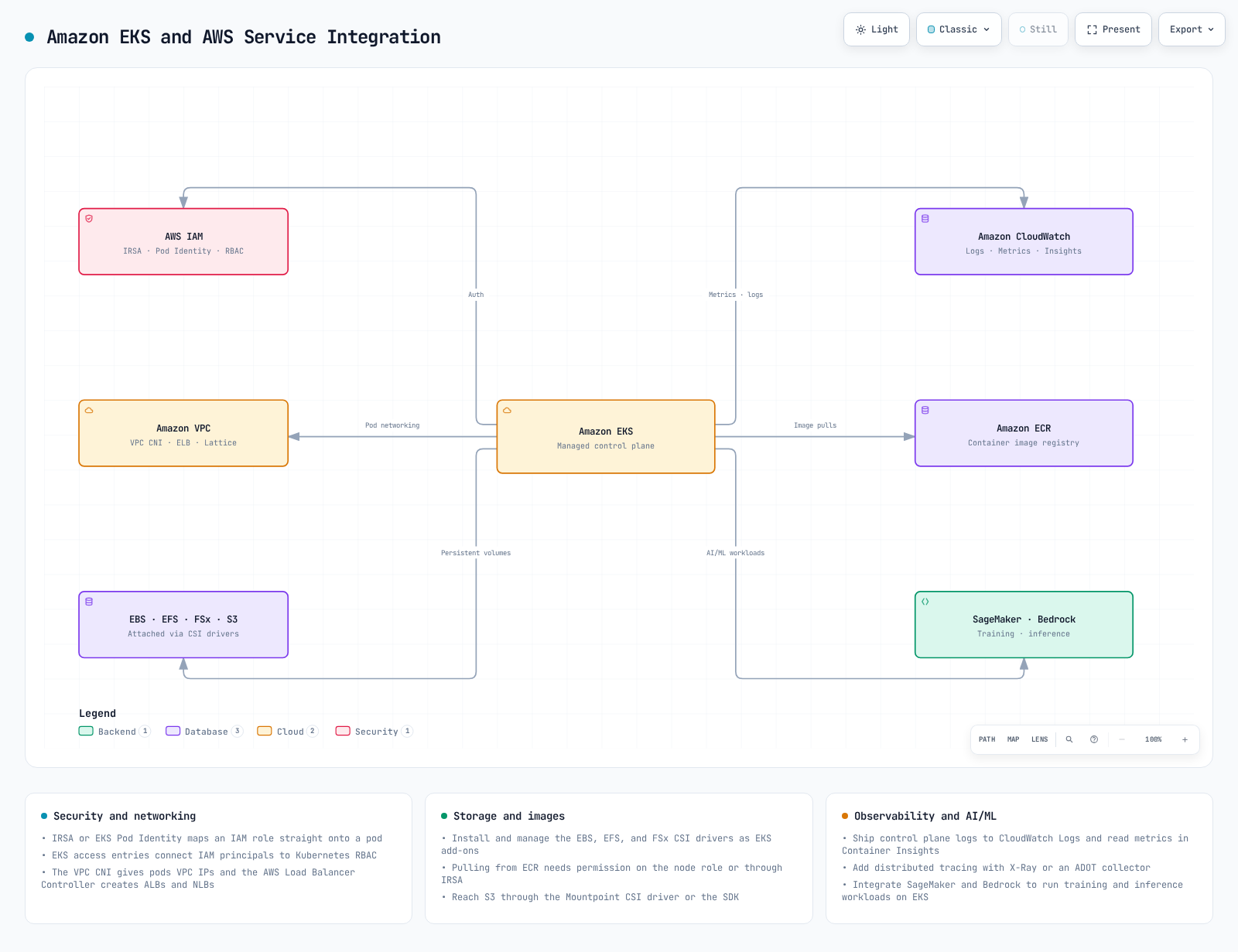Switch to MAP mode
The height and width of the screenshot is (952, 1238).
(x=1013, y=739)
